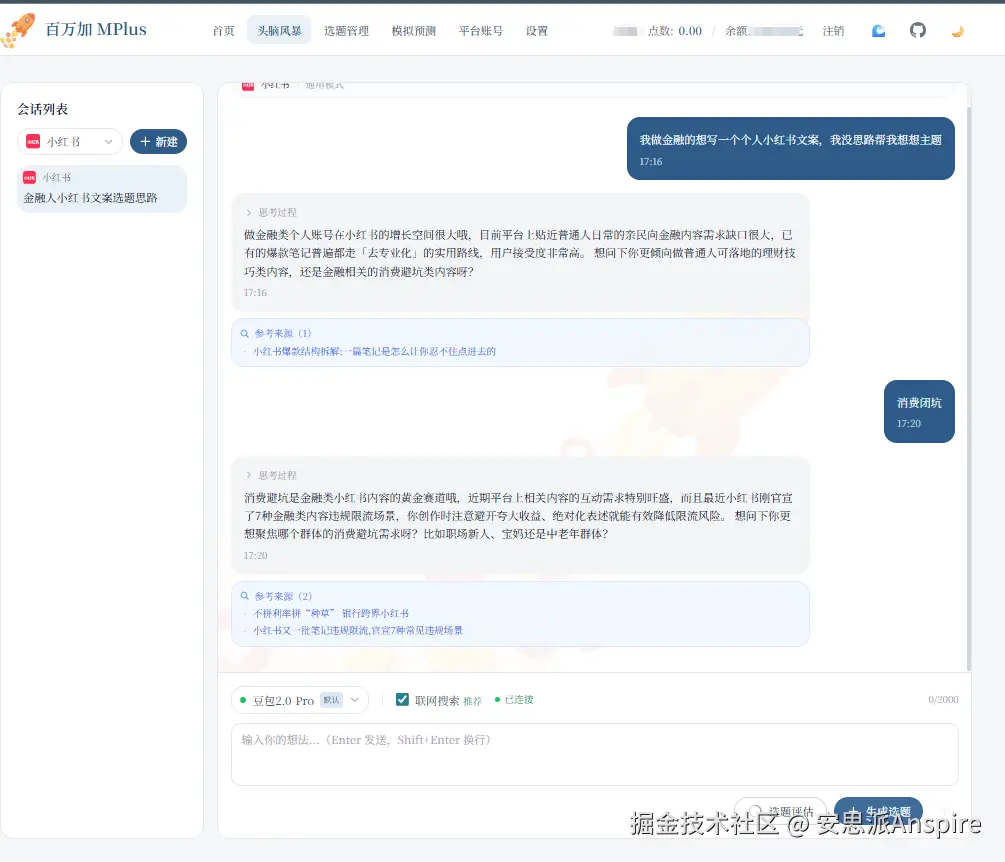
Task: Open the 小红书爆款结构拆解 reference link
Action: [374, 351]
